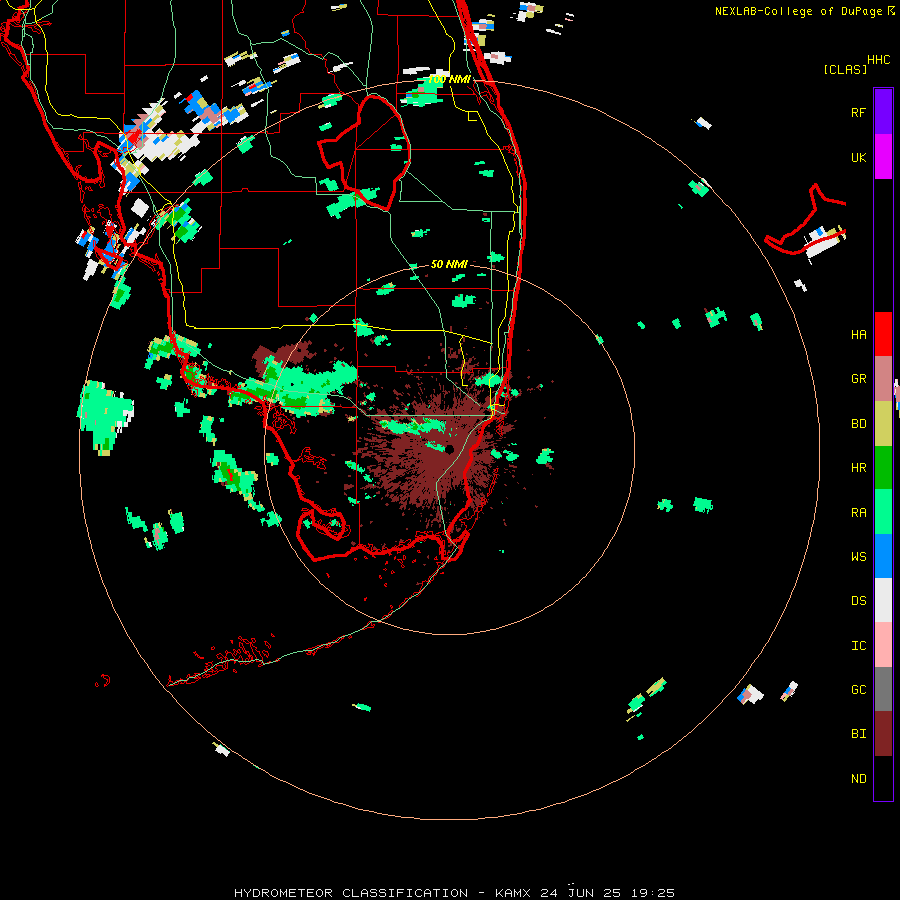Click the UK magenta legend swatch
This screenshot has height=900, width=900.
tap(883, 157)
